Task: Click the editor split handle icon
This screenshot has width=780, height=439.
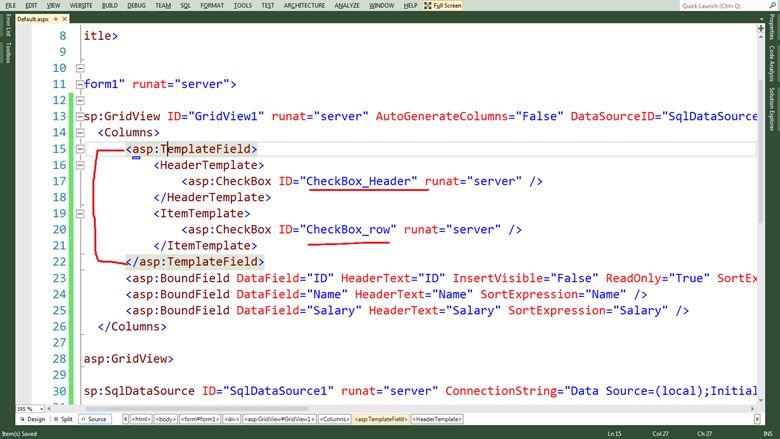Action: (761, 28)
